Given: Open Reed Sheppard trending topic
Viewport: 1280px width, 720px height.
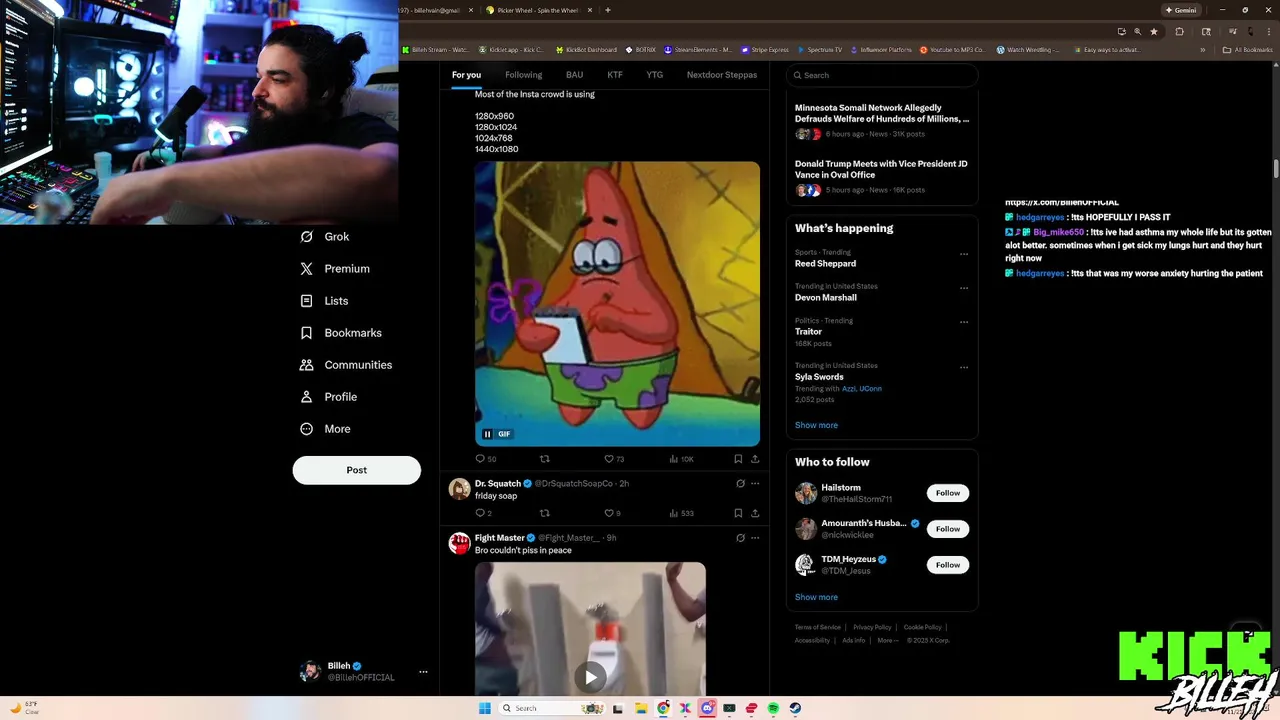Looking at the screenshot, I should pos(825,264).
